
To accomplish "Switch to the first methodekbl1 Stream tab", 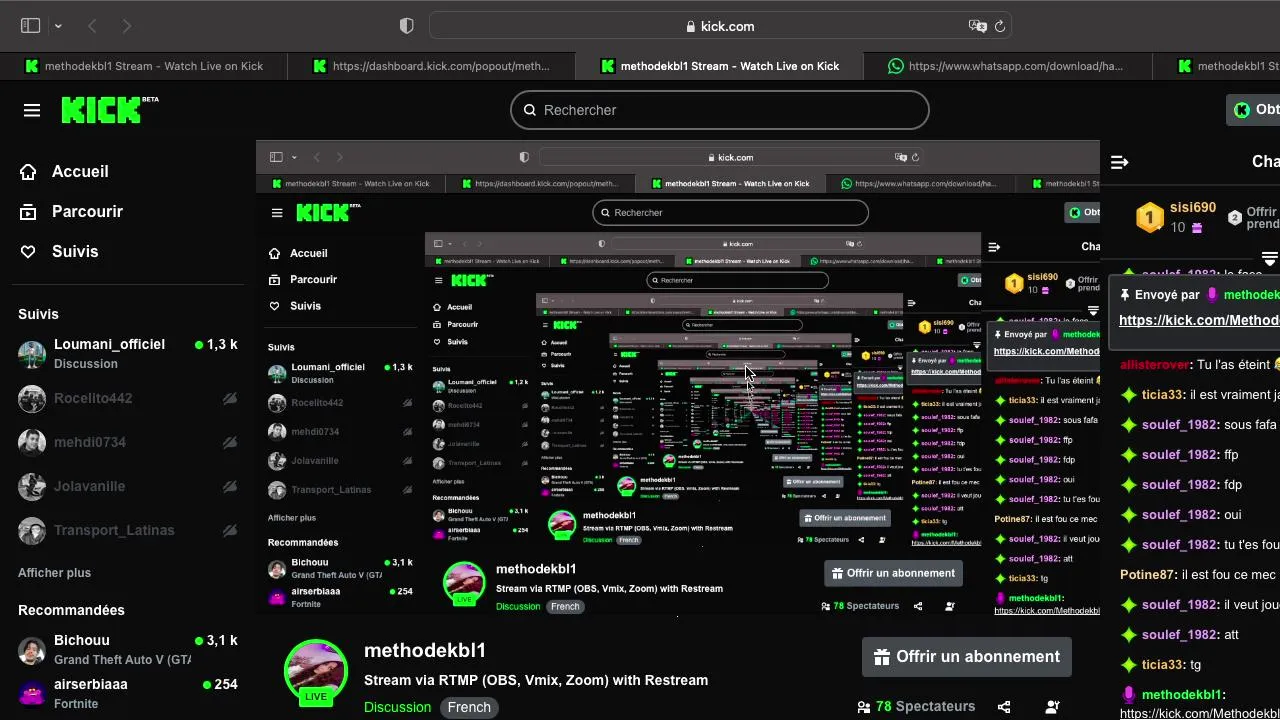I will click(x=144, y=66).
